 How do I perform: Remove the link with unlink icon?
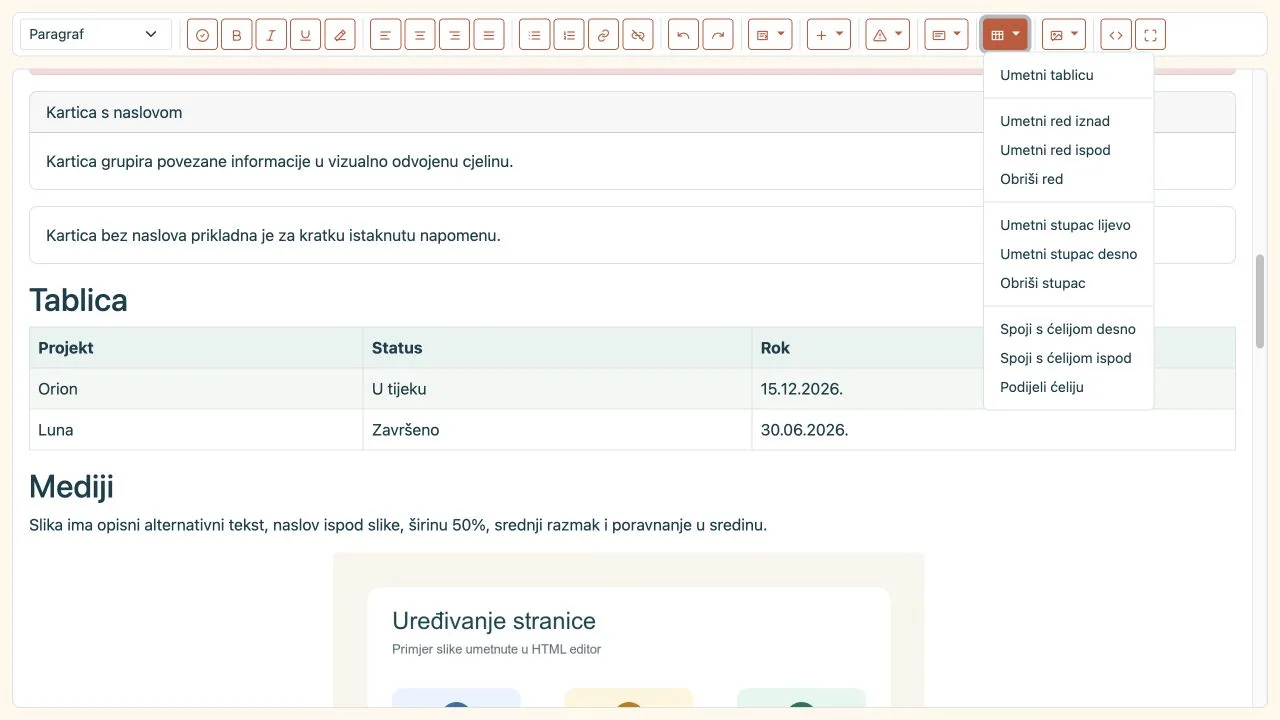coord(638,35)
